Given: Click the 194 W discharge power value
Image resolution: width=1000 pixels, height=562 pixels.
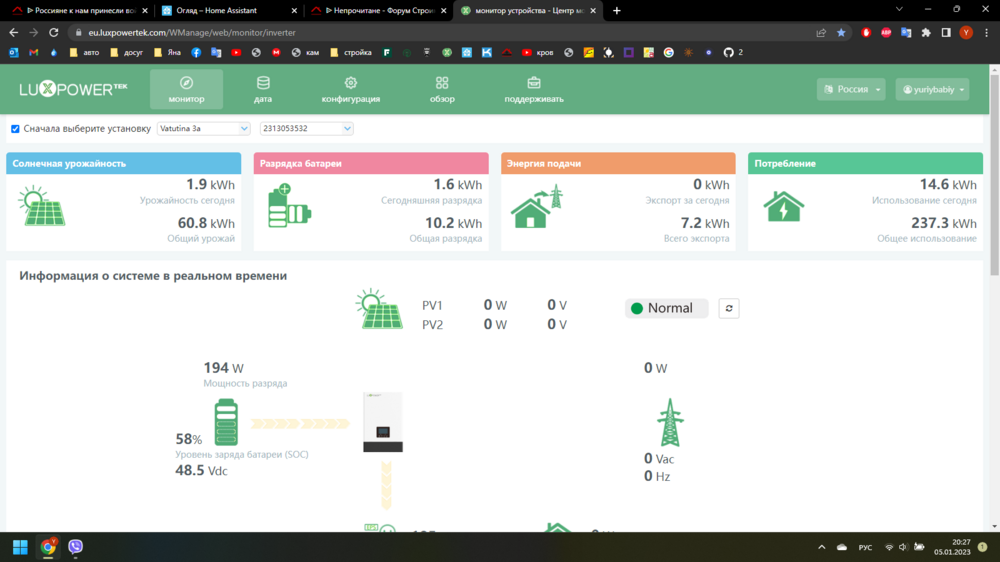Looking at the screenshot, I should pyautogui.click(x=223, y=368).
